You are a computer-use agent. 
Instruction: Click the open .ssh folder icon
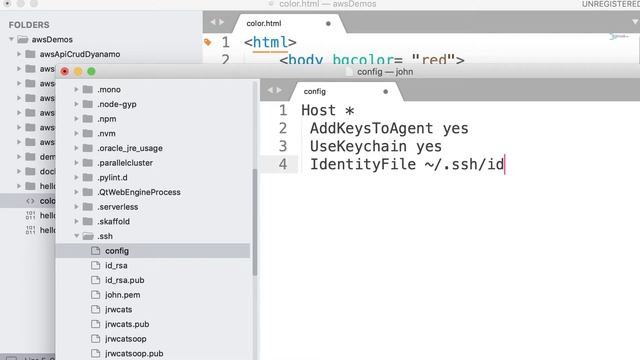(88, 236)
